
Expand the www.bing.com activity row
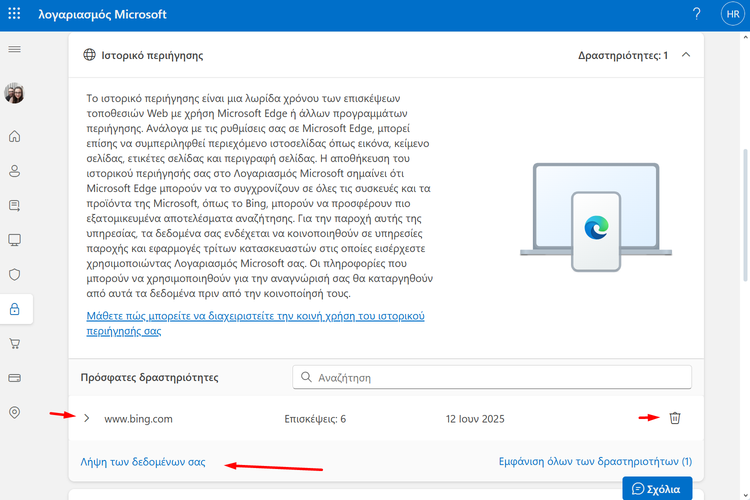pos(87,418)
